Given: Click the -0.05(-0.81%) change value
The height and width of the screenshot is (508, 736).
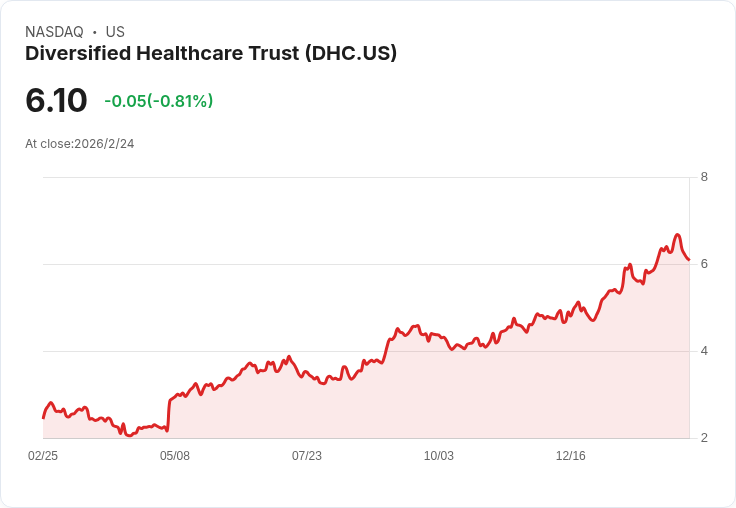Looking at the screenshot, I should click(159, 101).
